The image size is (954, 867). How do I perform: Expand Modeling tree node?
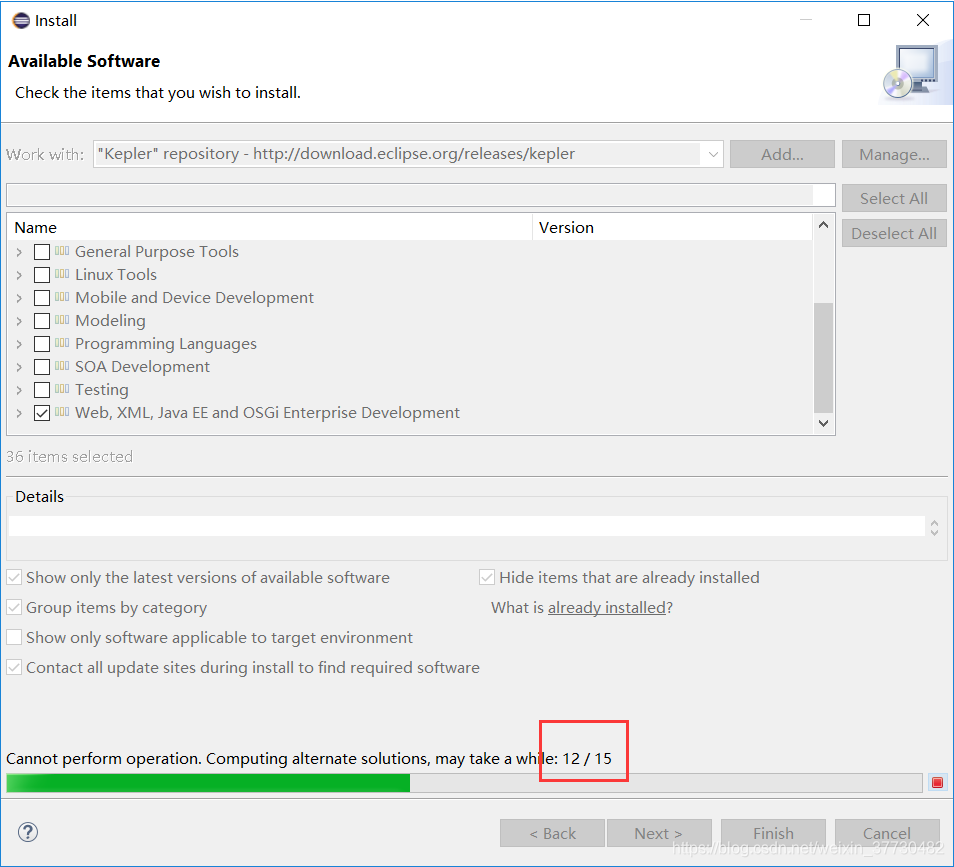click(19, 321)
